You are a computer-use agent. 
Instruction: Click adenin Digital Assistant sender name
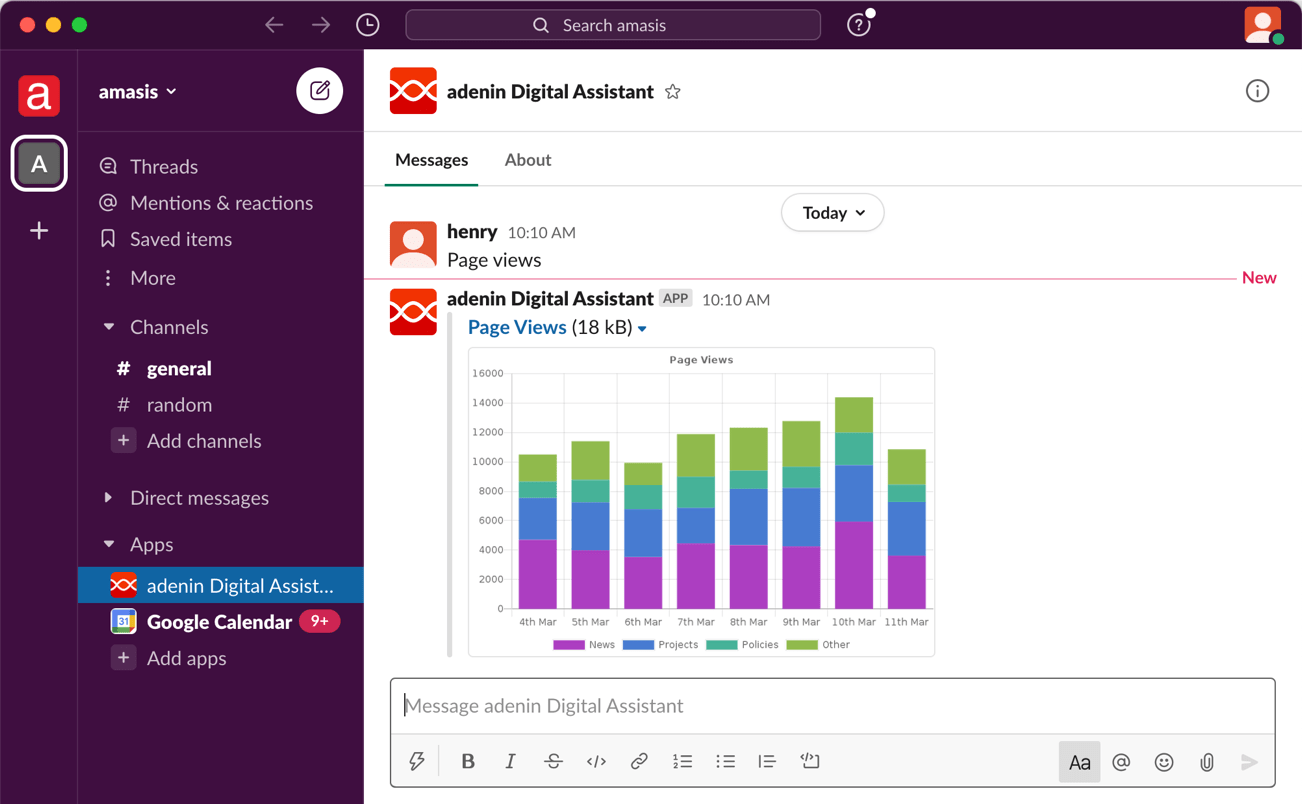(550, 299)
